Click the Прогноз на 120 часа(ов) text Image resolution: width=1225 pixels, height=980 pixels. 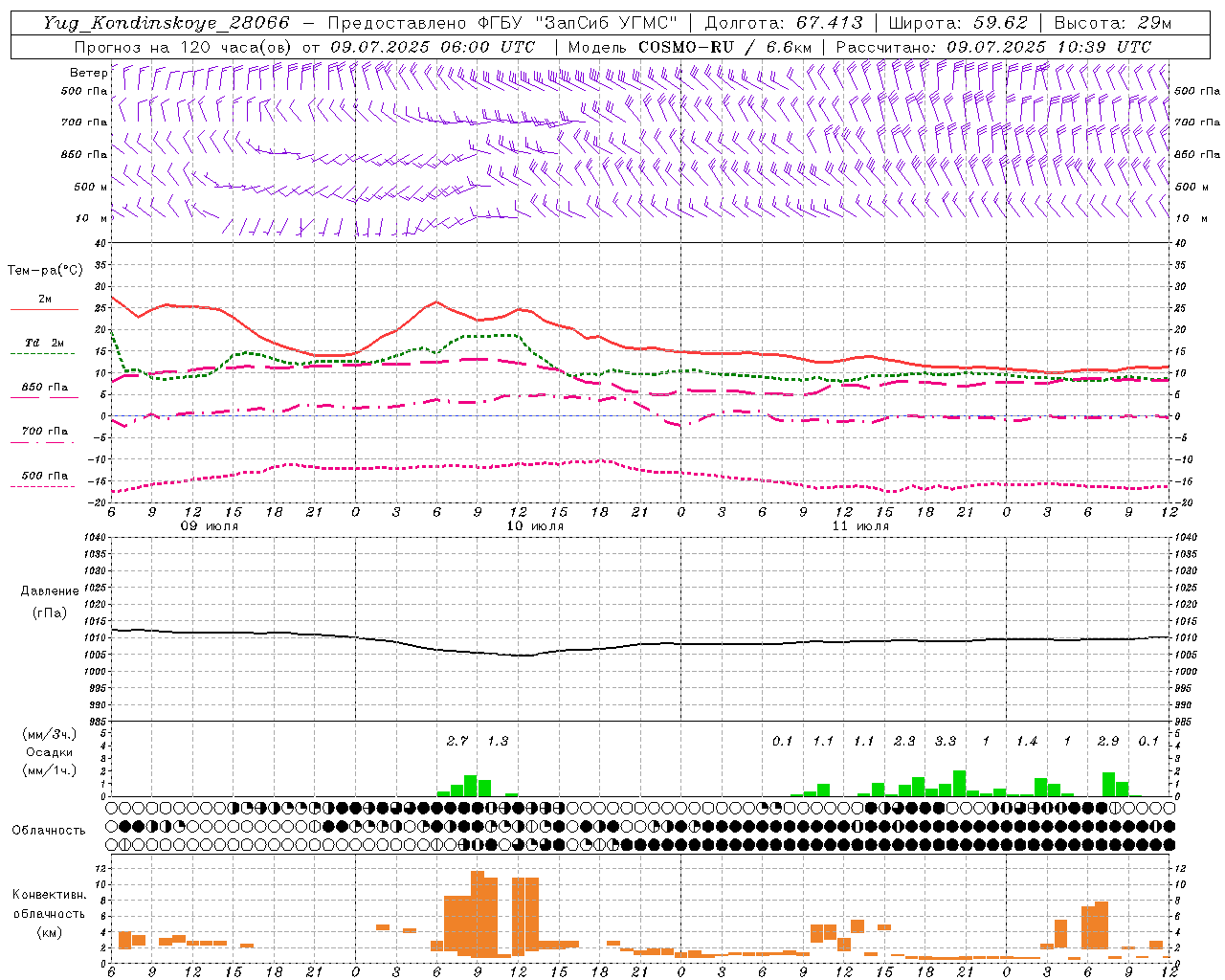tap(182, 47)
